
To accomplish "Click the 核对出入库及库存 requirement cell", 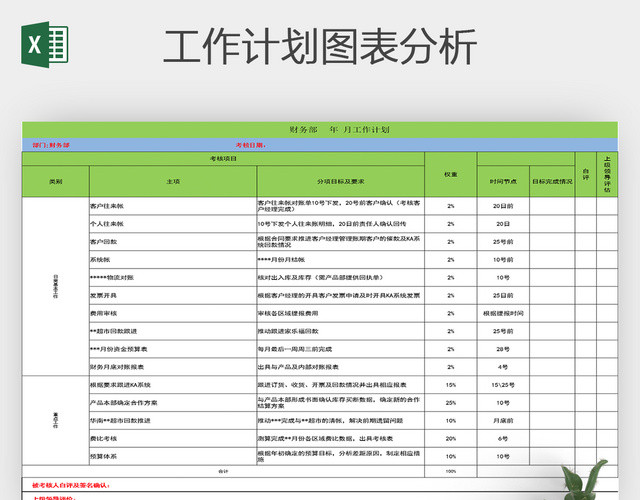I will pyautogui.click(x=341, y=278).
